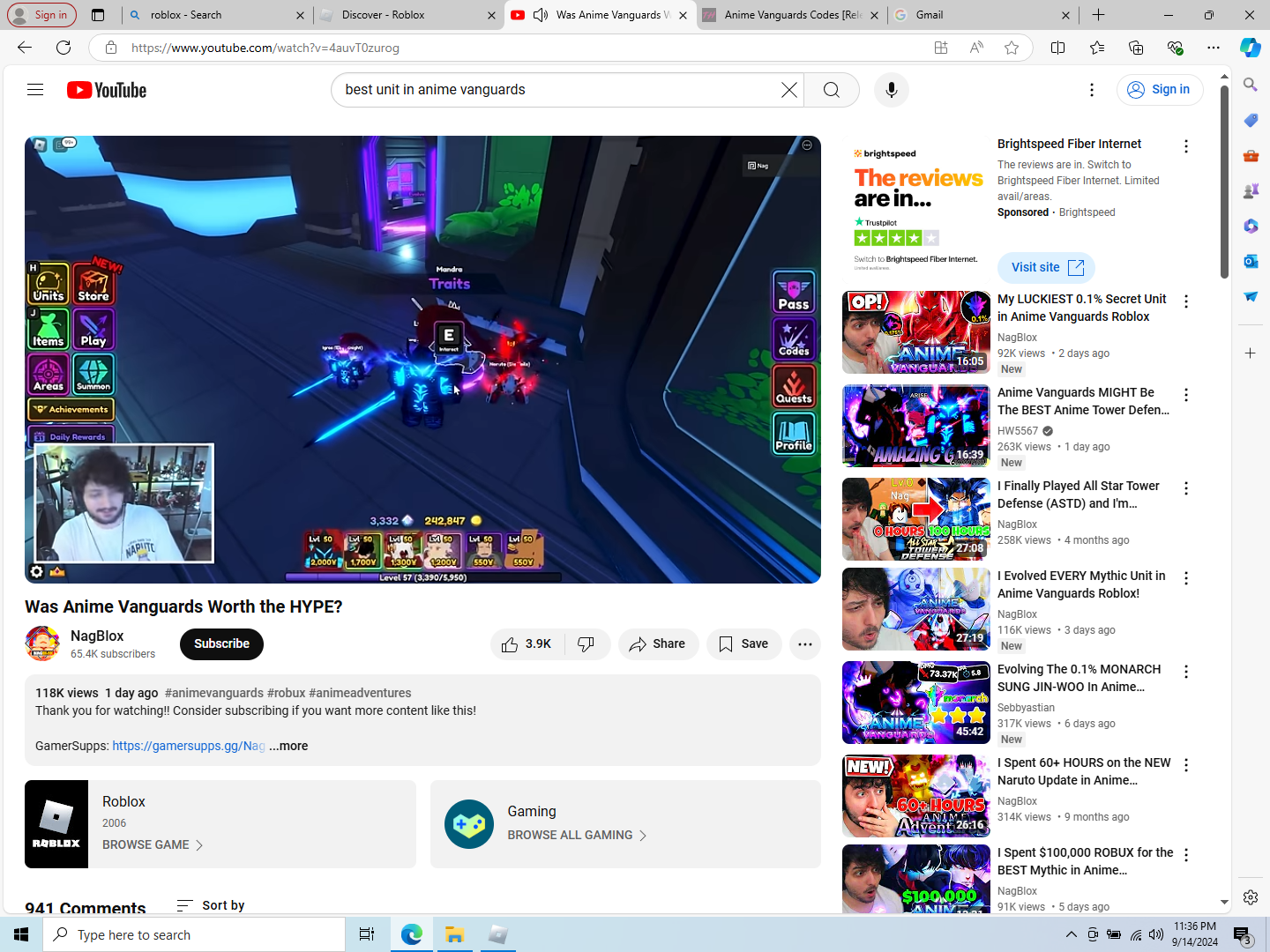Toggle Edge split screen
The image size is (1270, 952).
1058,48
